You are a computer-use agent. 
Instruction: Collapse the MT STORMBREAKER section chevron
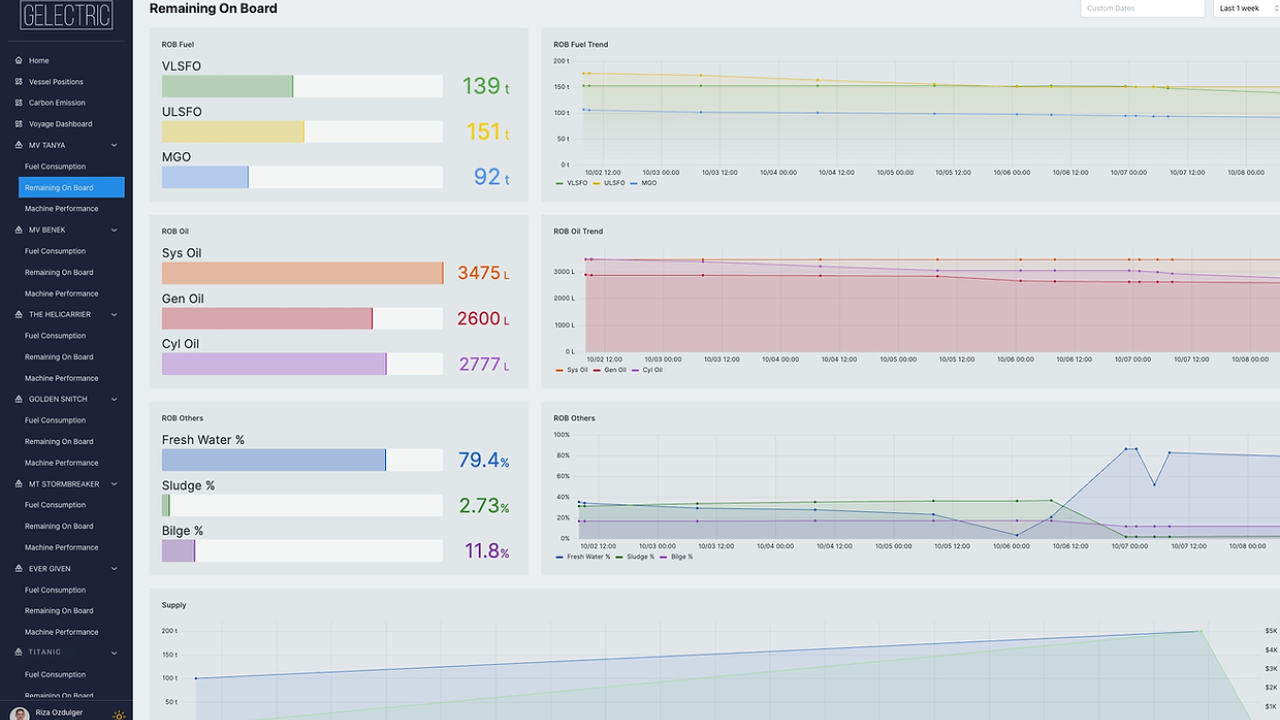(114, 484)
